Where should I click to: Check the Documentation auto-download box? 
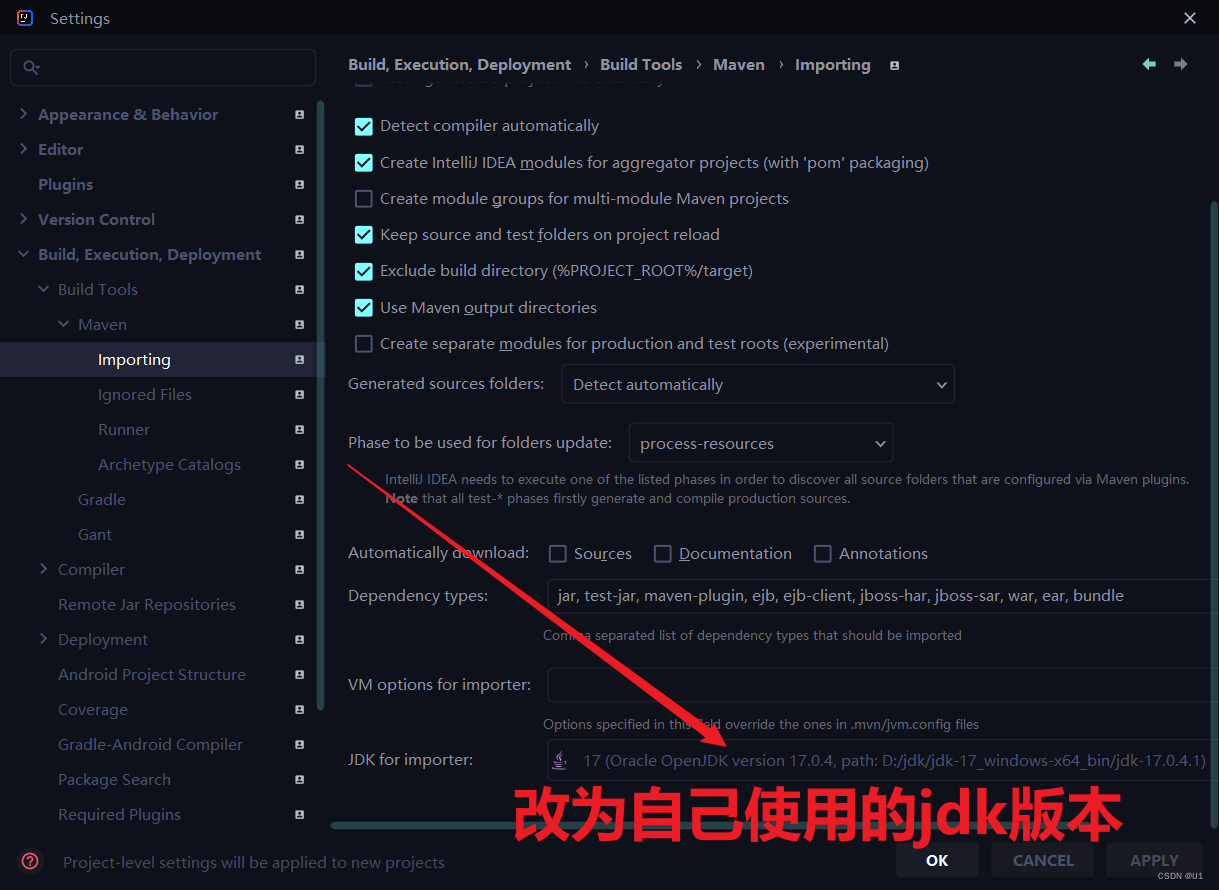pyautogui.click(x=663, y=554)
